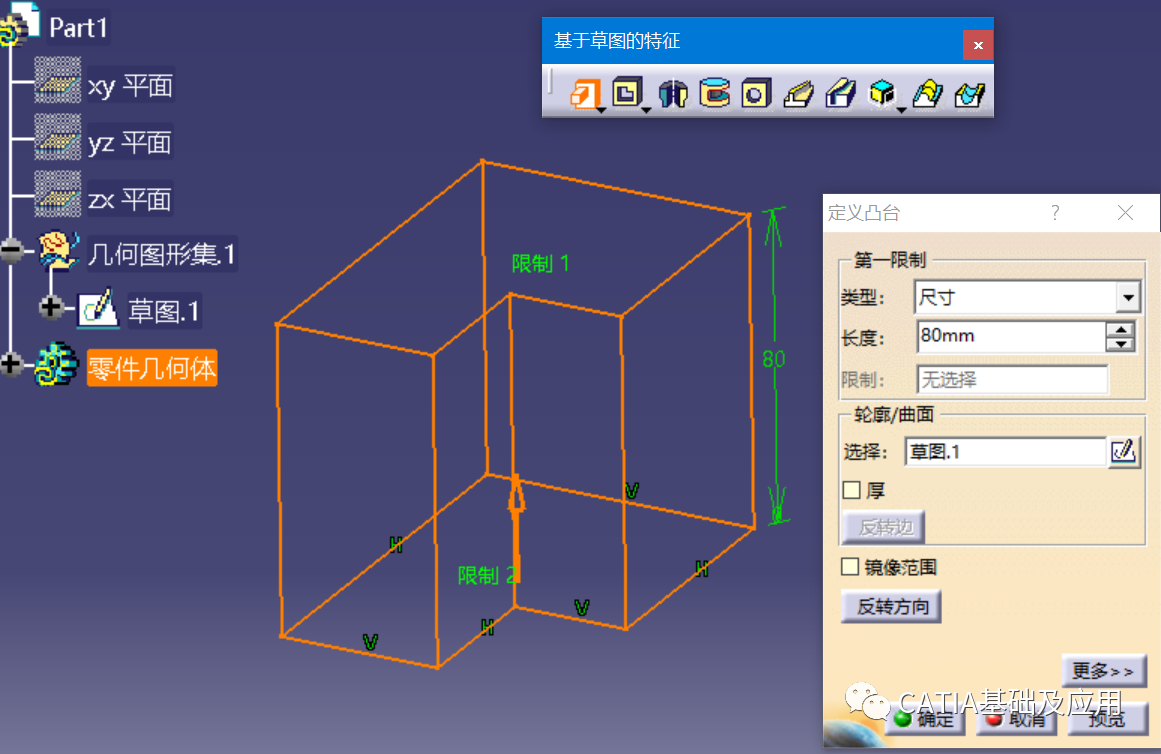
Task: Click the yz 平面 plane icon
Action: pyautogui.click(x=58, y=137)
